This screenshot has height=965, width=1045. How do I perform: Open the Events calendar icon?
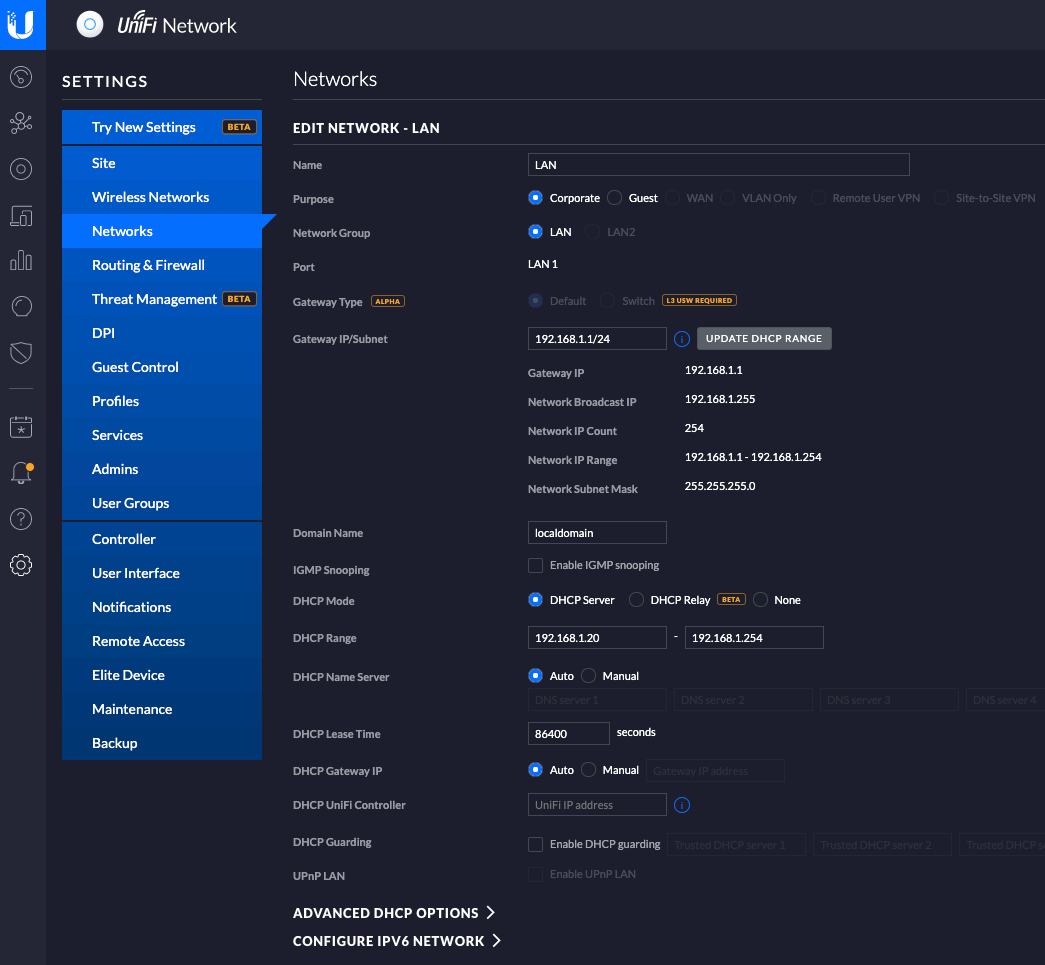click(21, 426)
